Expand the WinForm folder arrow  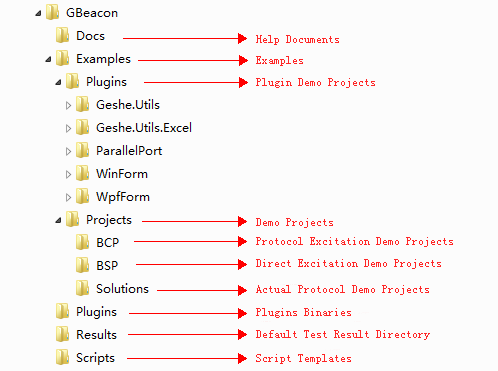[68, 174]
